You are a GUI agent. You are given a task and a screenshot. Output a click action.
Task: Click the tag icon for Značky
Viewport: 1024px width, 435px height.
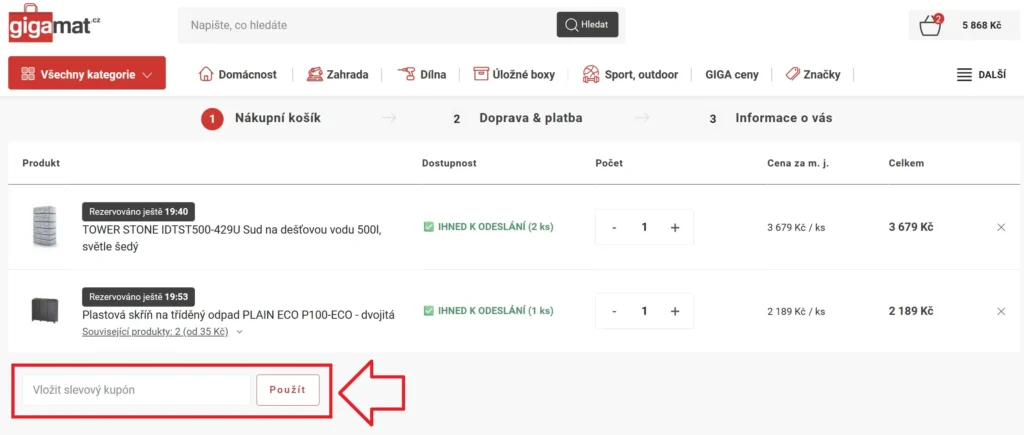point(793,74)
